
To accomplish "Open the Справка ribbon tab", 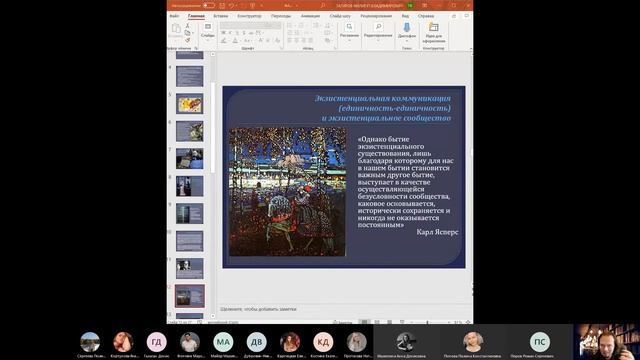I will click(426, 16).
